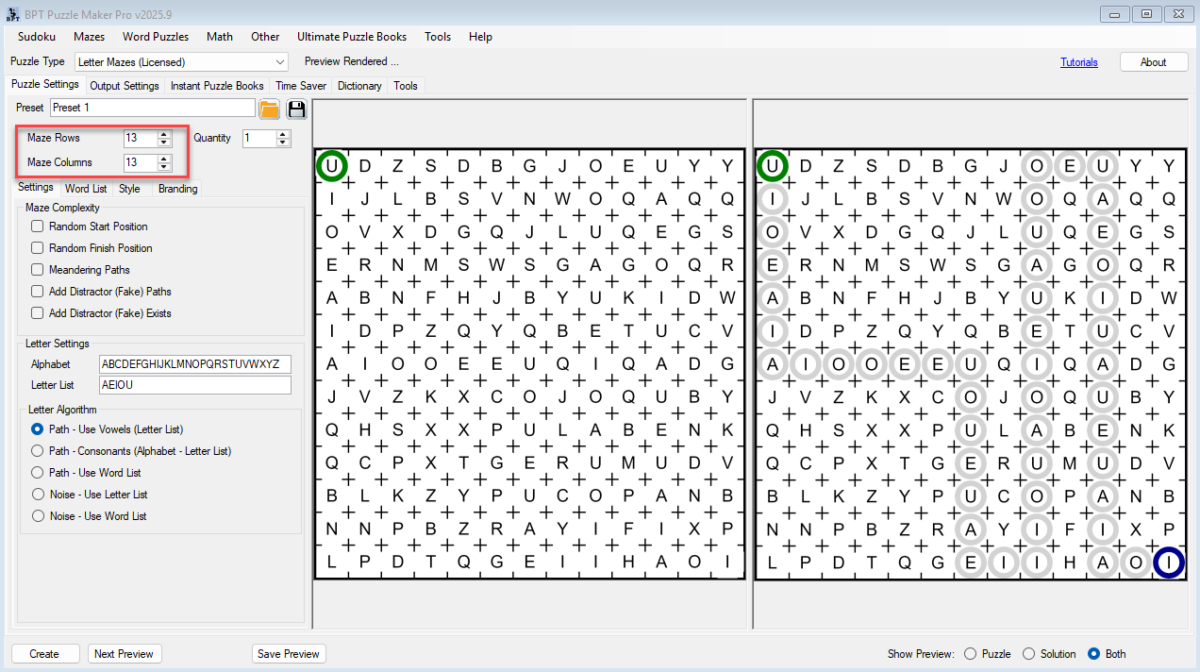Open the Sudoku menu
Screen dimensions: 1200x672
37,36
